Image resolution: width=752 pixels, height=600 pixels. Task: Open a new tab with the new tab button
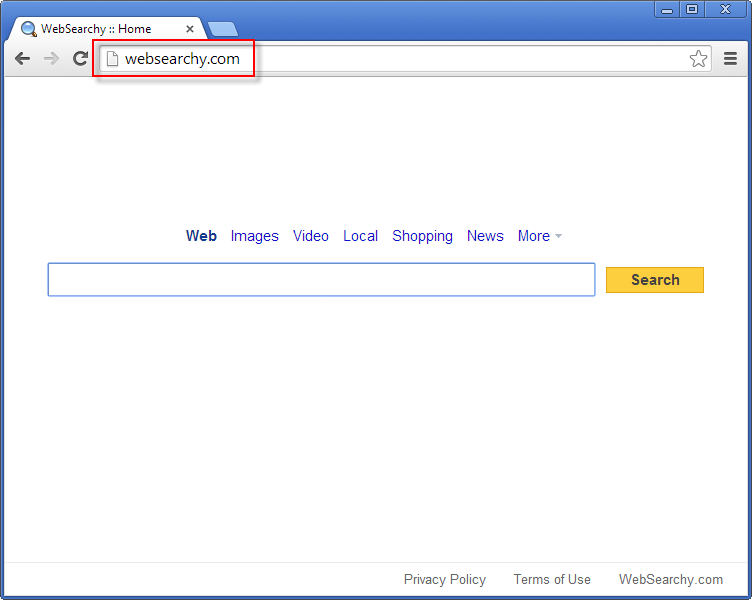[223, 29]
